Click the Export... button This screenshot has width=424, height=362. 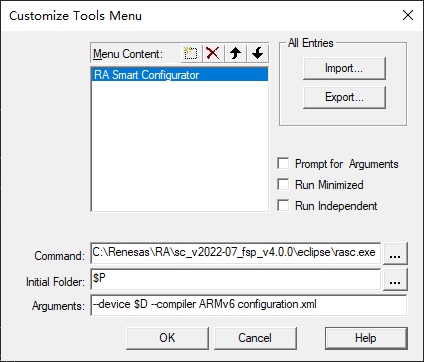(x=344, y=97)
